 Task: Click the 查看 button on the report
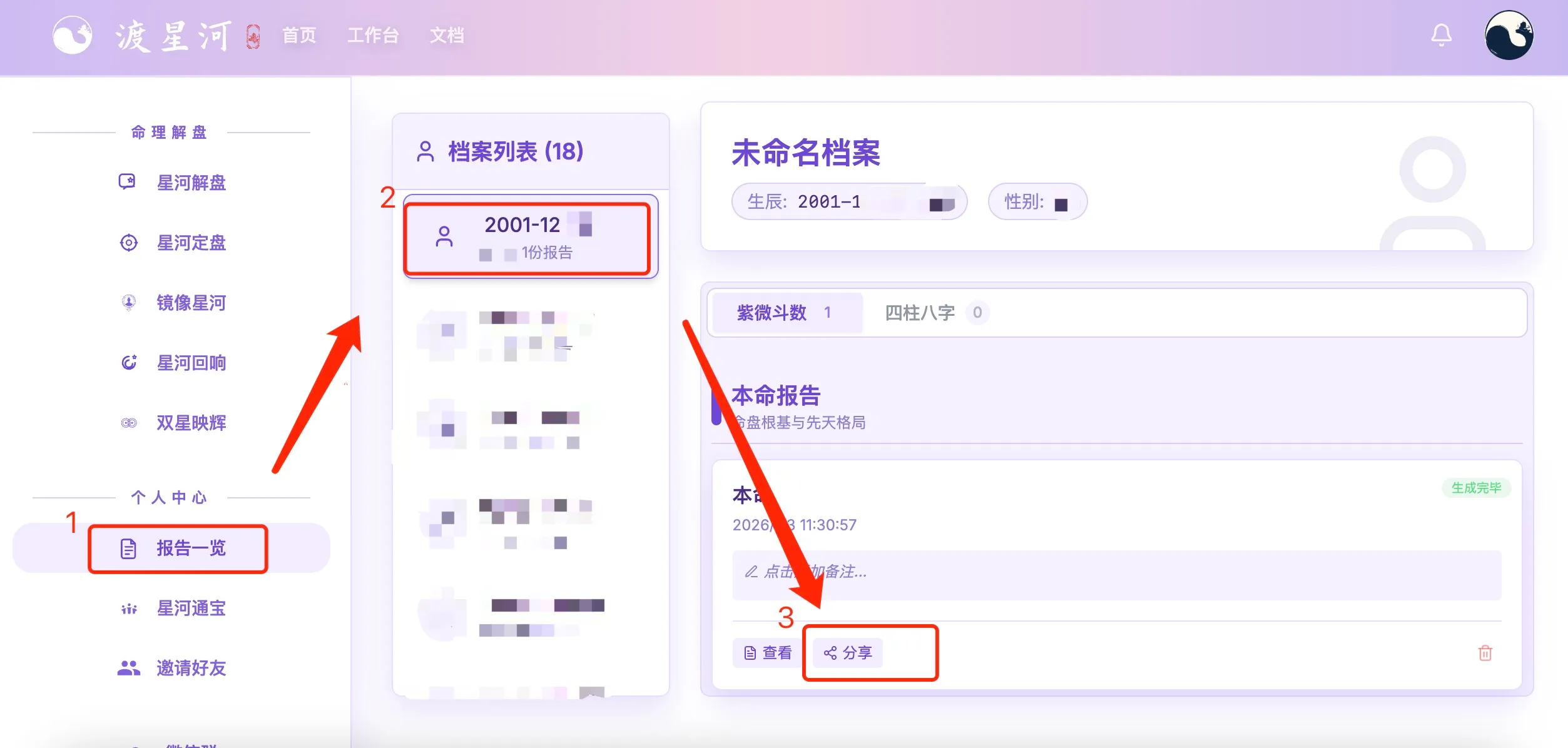pos(766,652)
